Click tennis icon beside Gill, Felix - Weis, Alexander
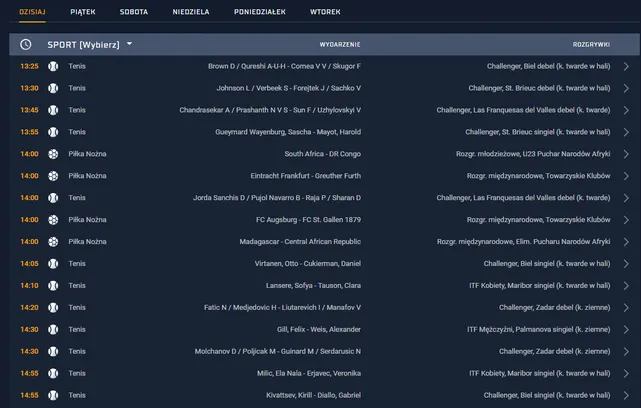Image resolution: width=641 pixels, height=408 pixels. 53,330
